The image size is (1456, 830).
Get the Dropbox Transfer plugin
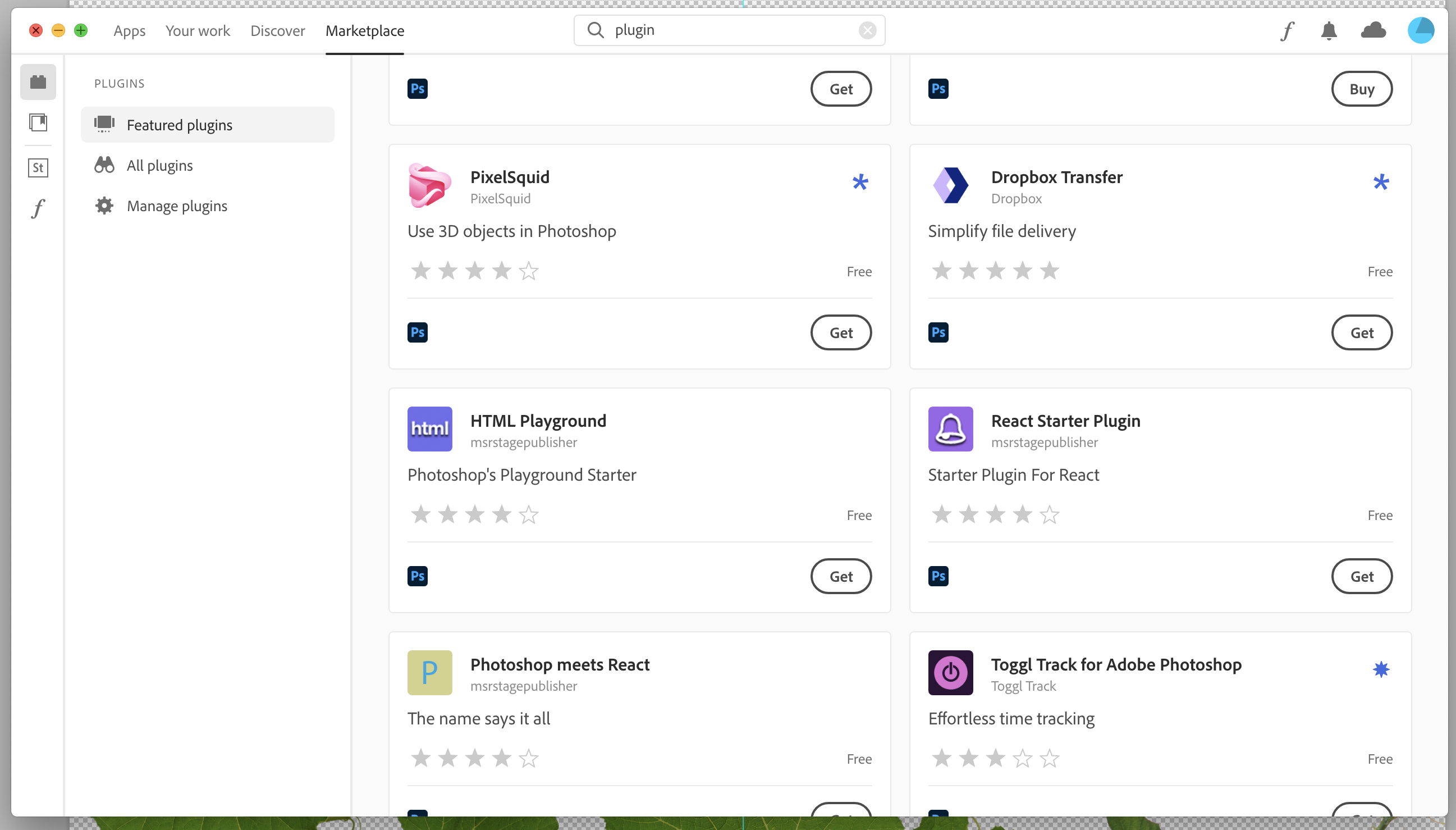(x=1362, y=332)
